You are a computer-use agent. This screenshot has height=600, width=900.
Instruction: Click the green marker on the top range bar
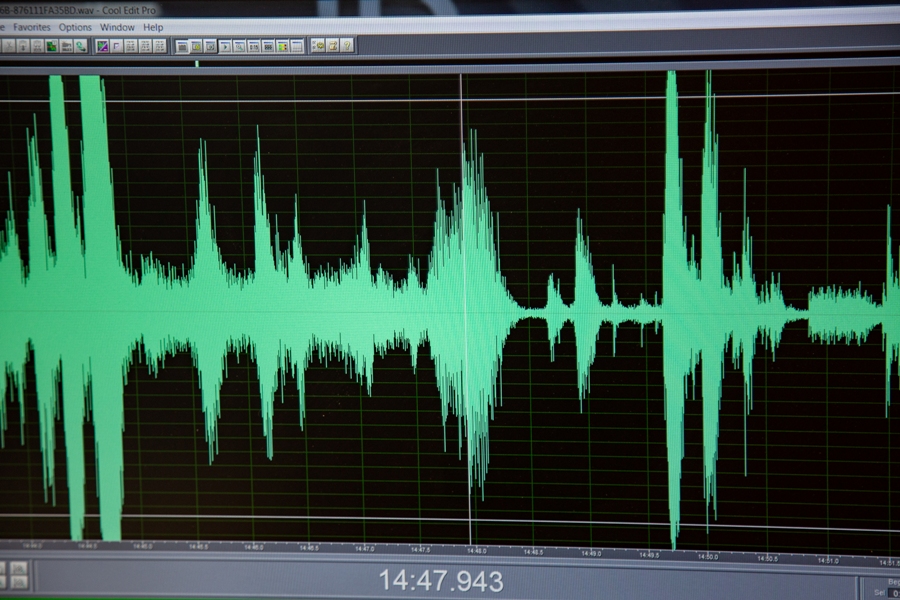[x=197, y=64]
